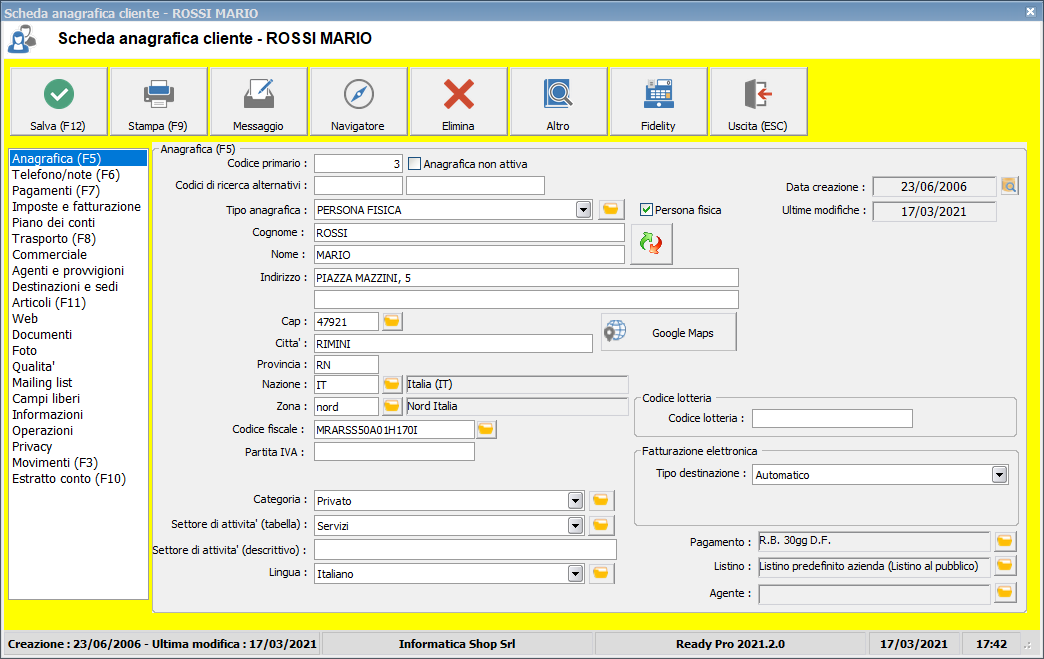Open the Categoria dropdown list

click(x=575, y=500)
